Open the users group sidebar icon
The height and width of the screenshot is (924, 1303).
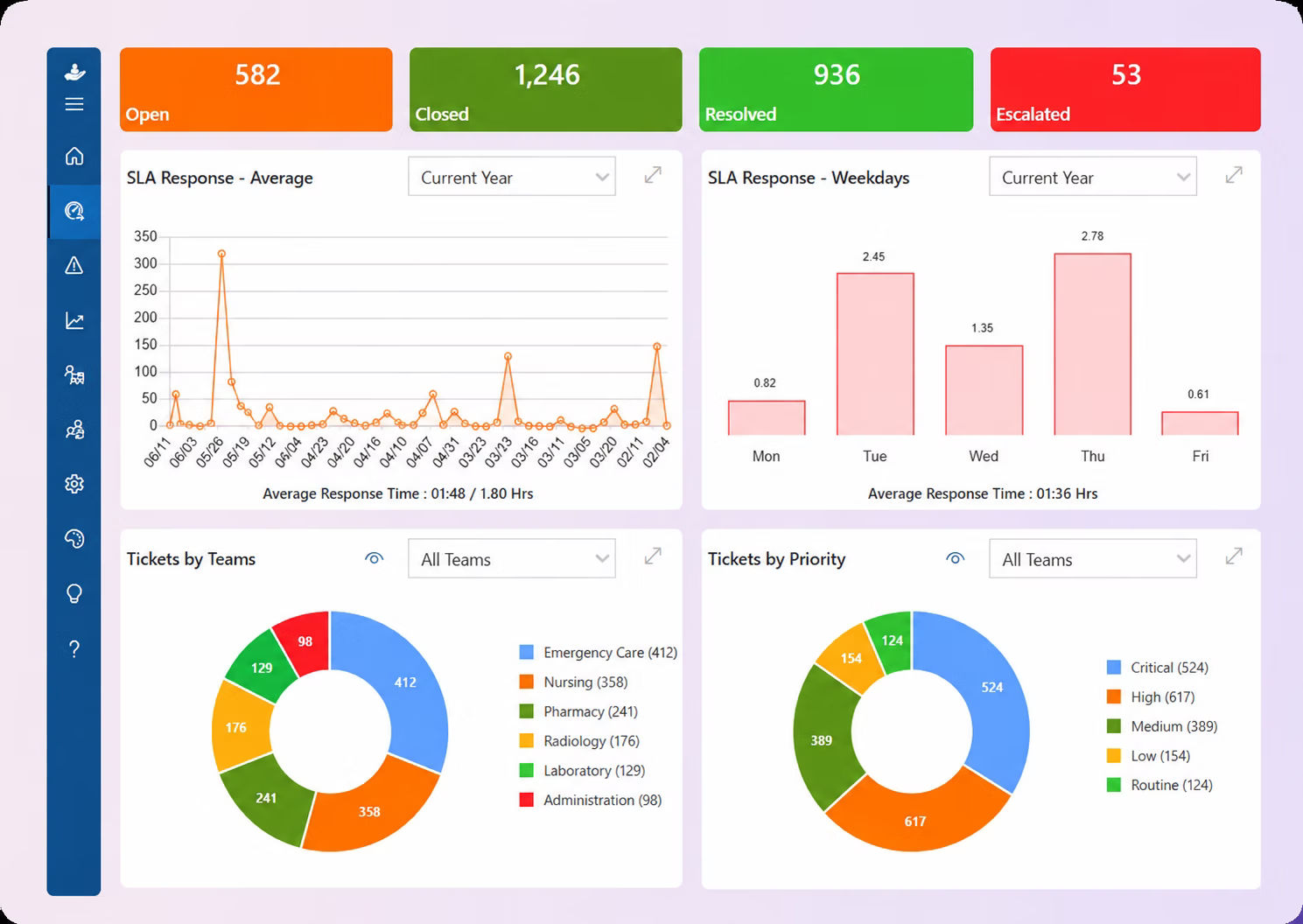74,430
